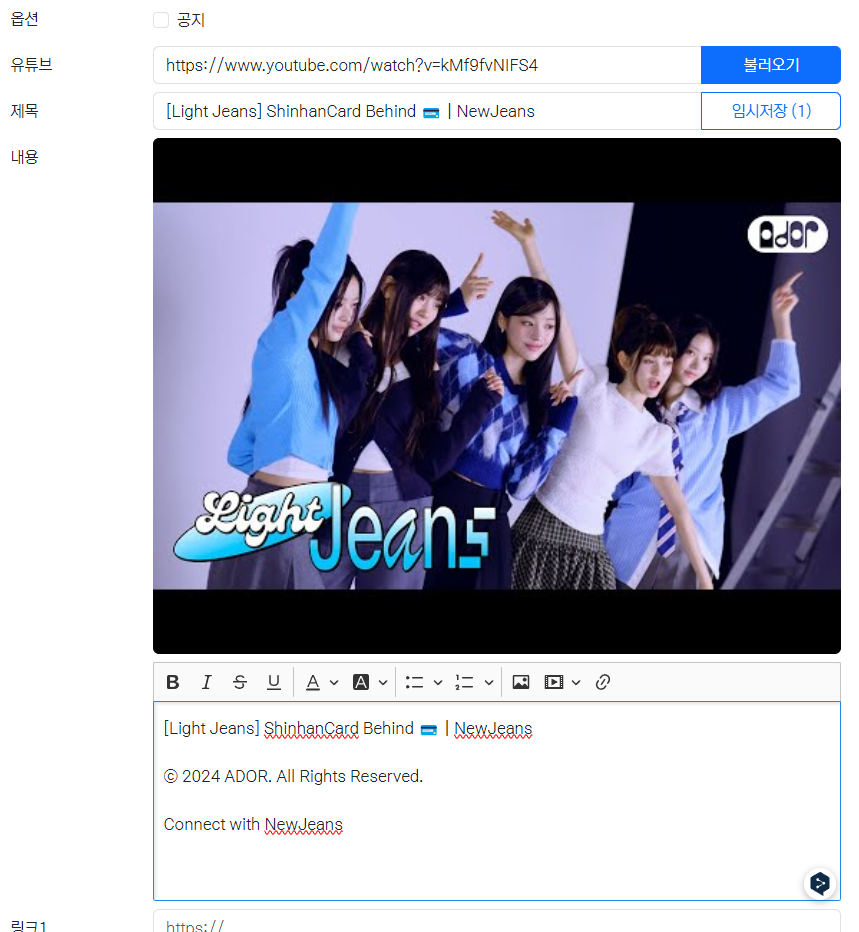Screen dimensions: 859x932
Task: Toggle bold formatting in the editor toolbar
Action: click(173, 682)
